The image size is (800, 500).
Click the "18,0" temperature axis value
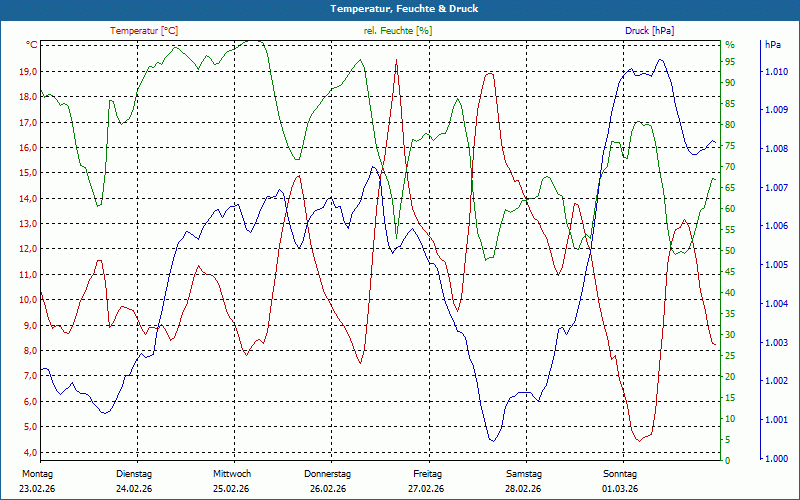tap(29, 97)
